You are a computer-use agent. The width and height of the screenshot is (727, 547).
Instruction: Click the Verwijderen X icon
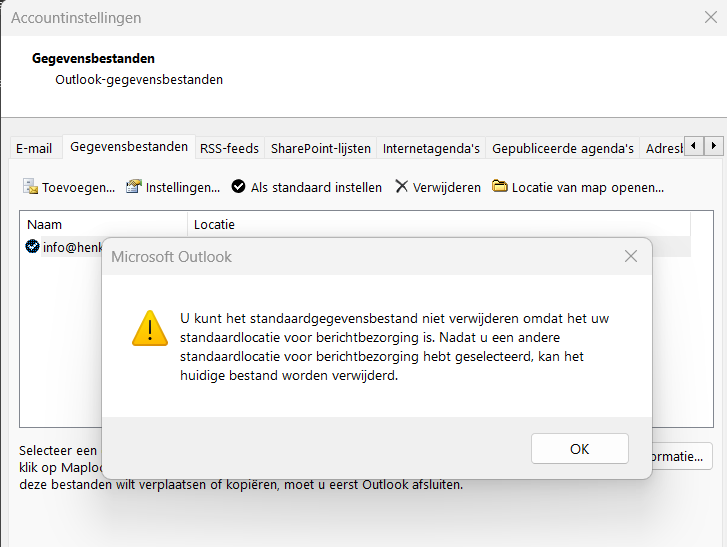click(x=402, y=187)
